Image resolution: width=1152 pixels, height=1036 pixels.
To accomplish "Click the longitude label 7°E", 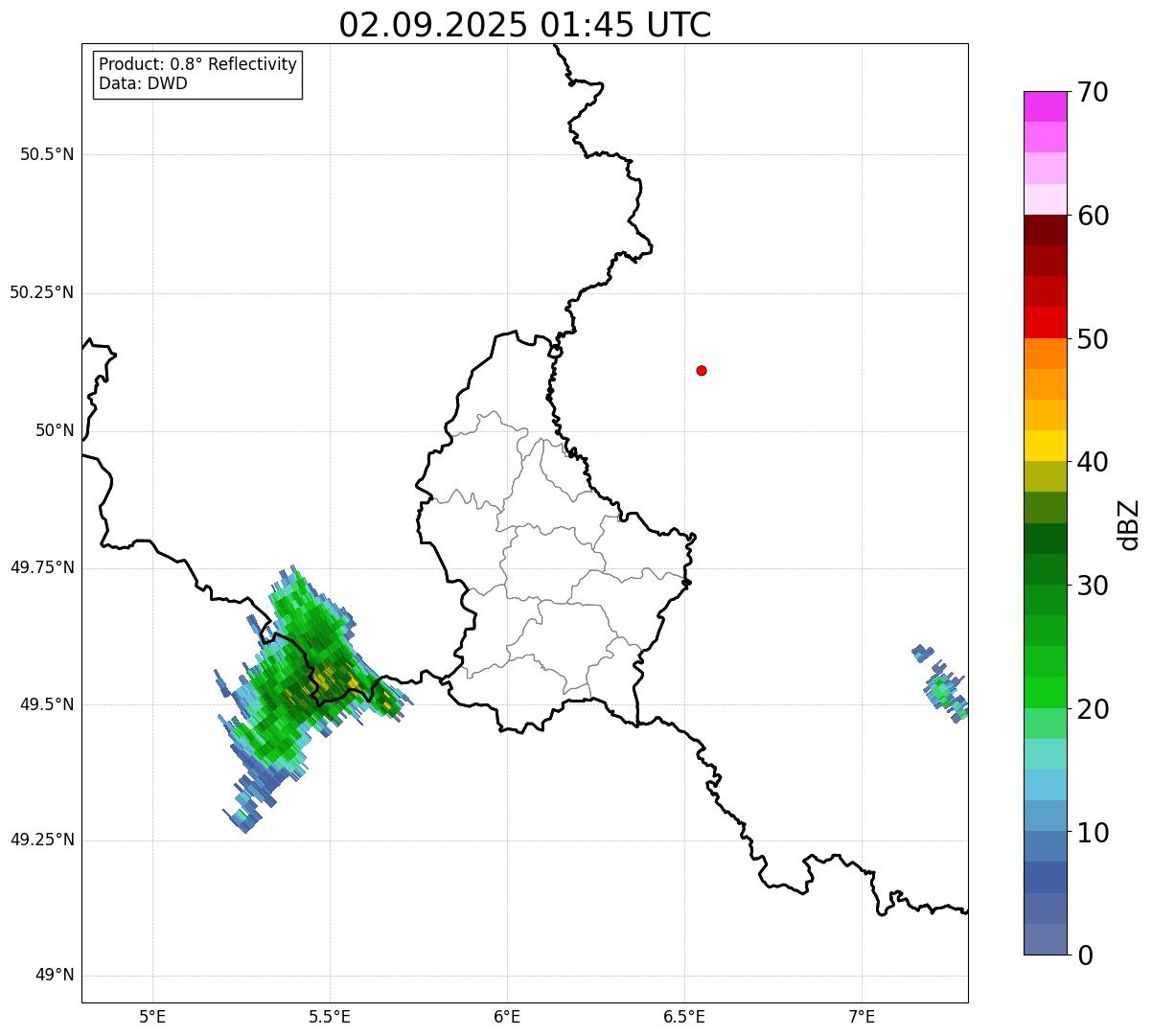I will tap(862, 1016).
